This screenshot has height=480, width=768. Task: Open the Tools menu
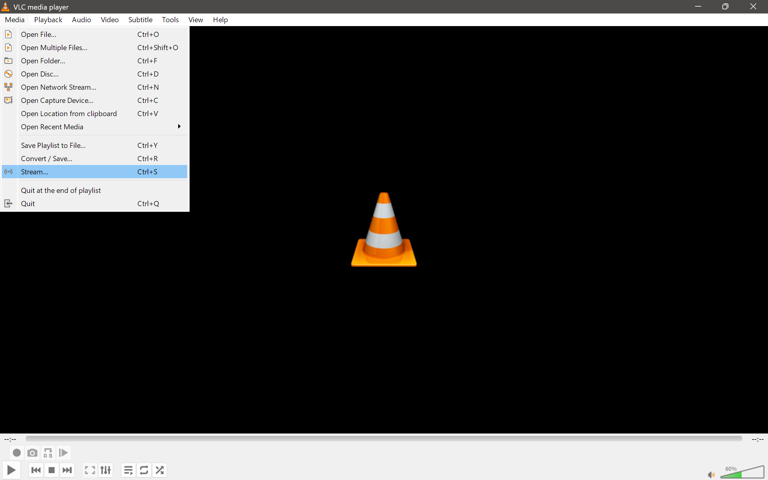point(170,20)
